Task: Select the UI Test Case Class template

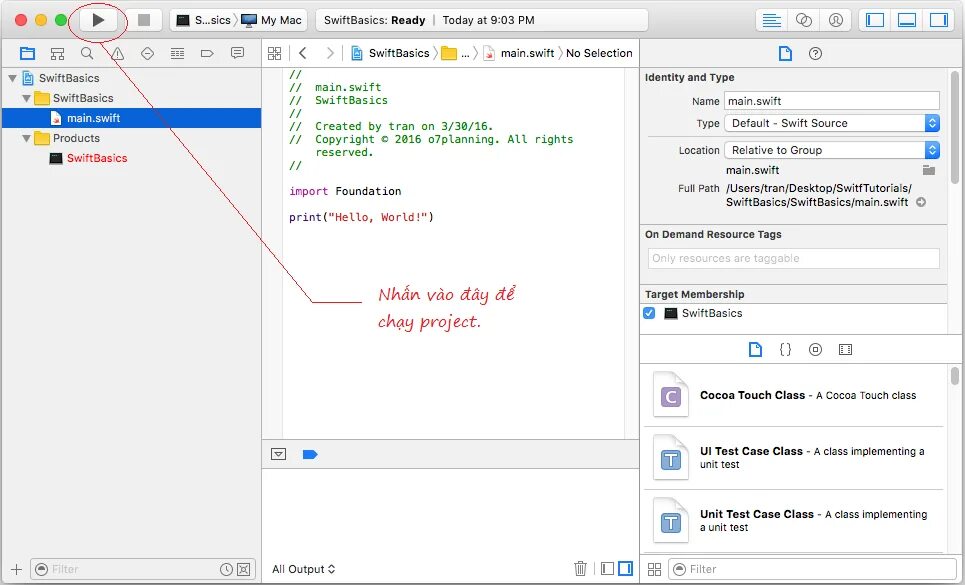Action: click(x=794, y=458)
